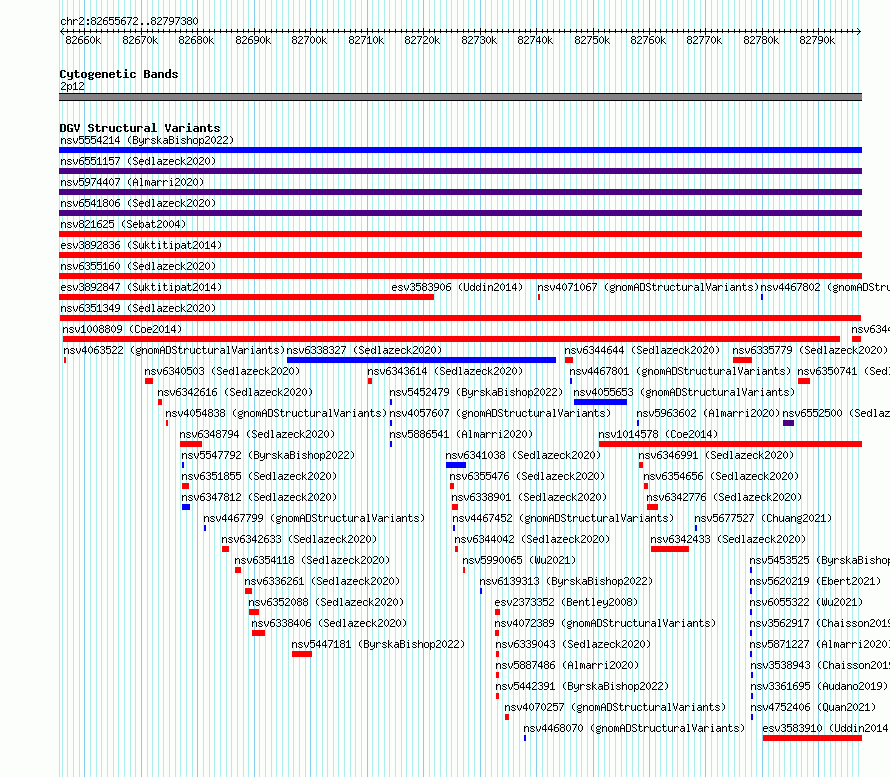Select nsv4468070 (gnomADStructuralVariants) label
The height and width of the screenshot is (777, 890).
click(x=634, y=728)
